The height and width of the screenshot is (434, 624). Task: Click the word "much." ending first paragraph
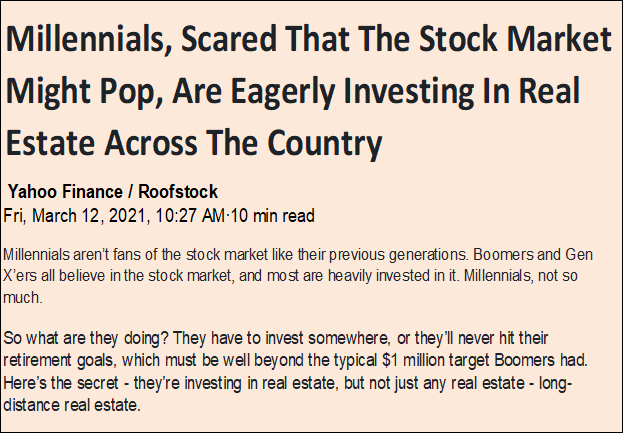click(23, 298)
